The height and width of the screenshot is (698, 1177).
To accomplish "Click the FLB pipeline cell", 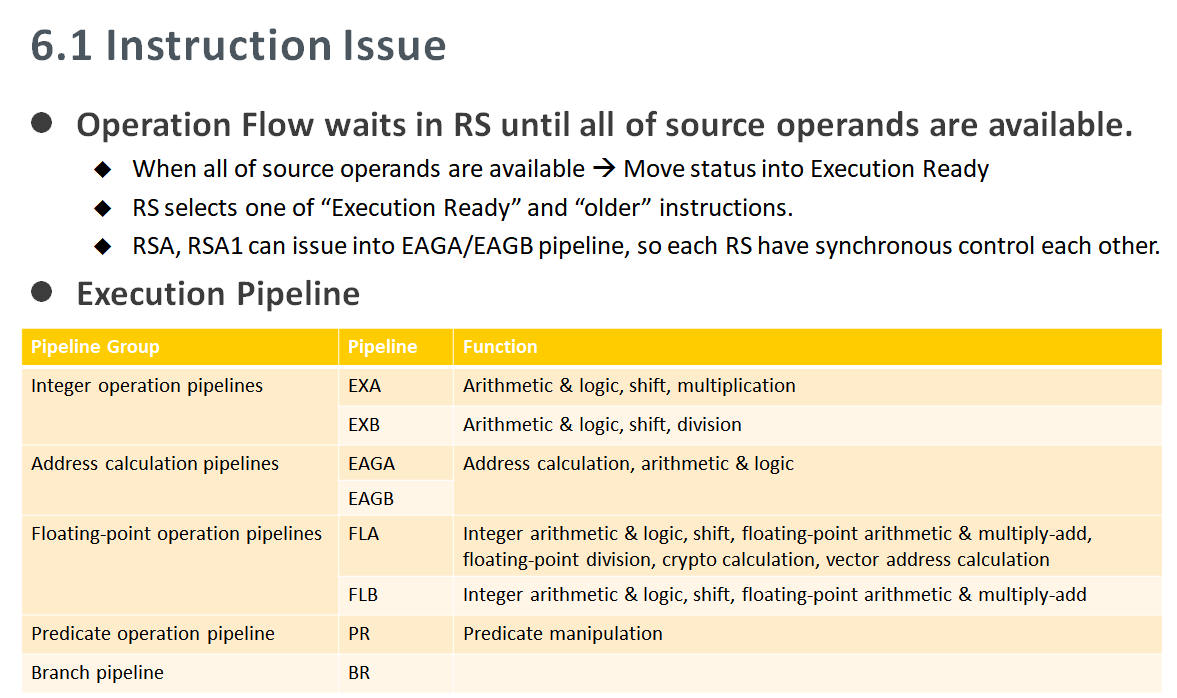I will point(396,595).
